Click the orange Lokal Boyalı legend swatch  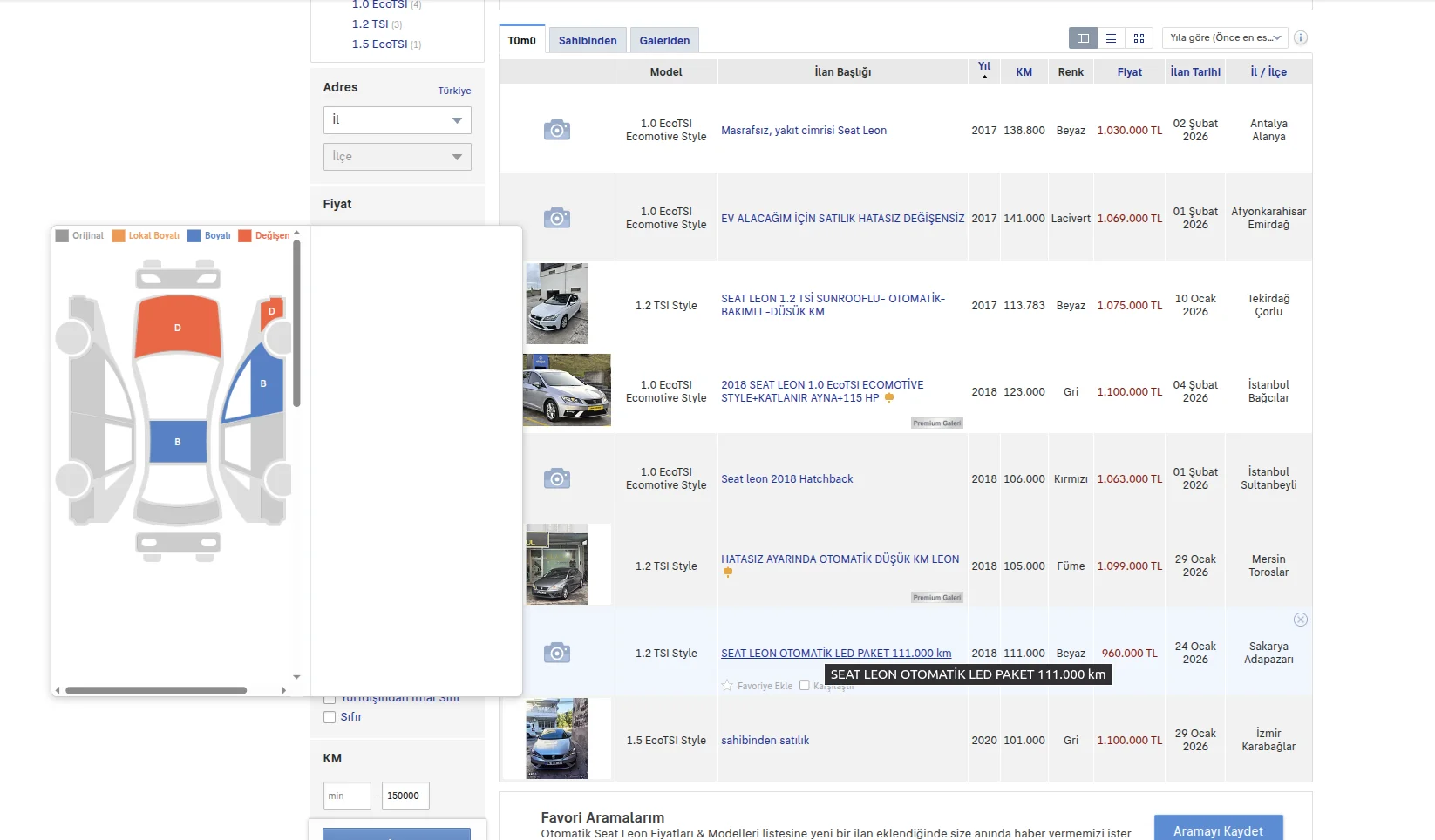[119, 235]
